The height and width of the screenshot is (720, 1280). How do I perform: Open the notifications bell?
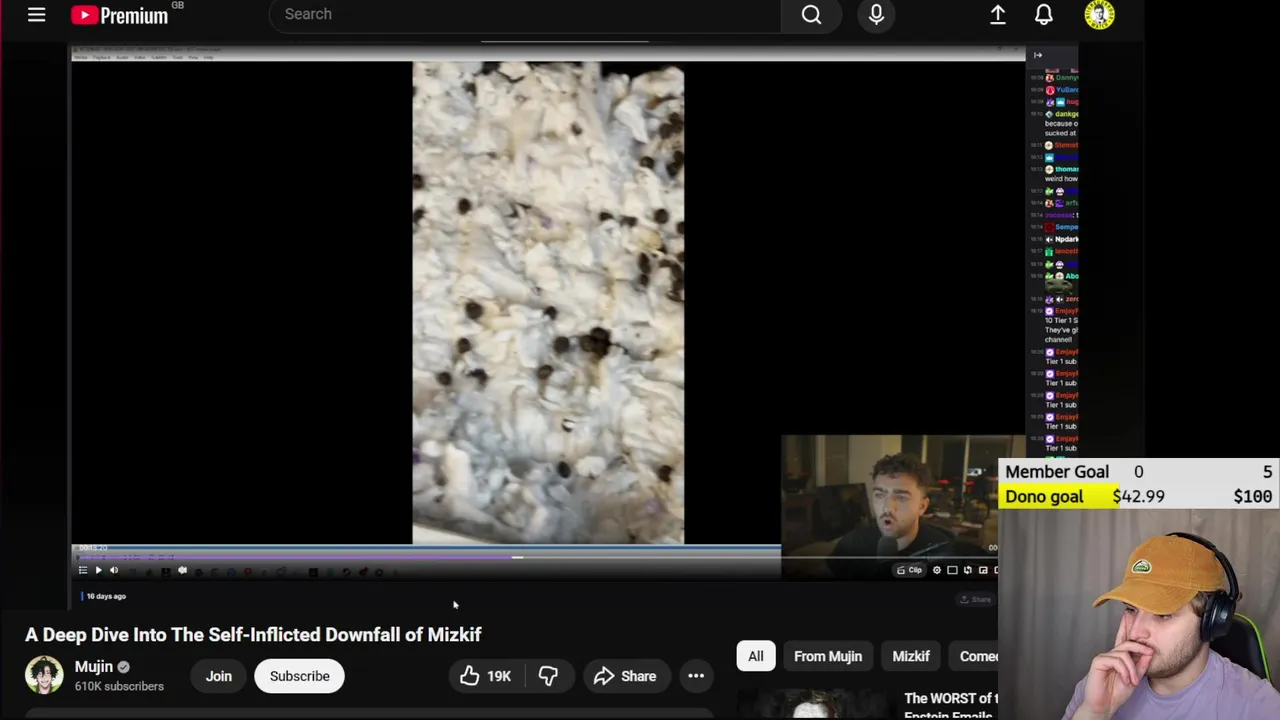coord(1043,15)
